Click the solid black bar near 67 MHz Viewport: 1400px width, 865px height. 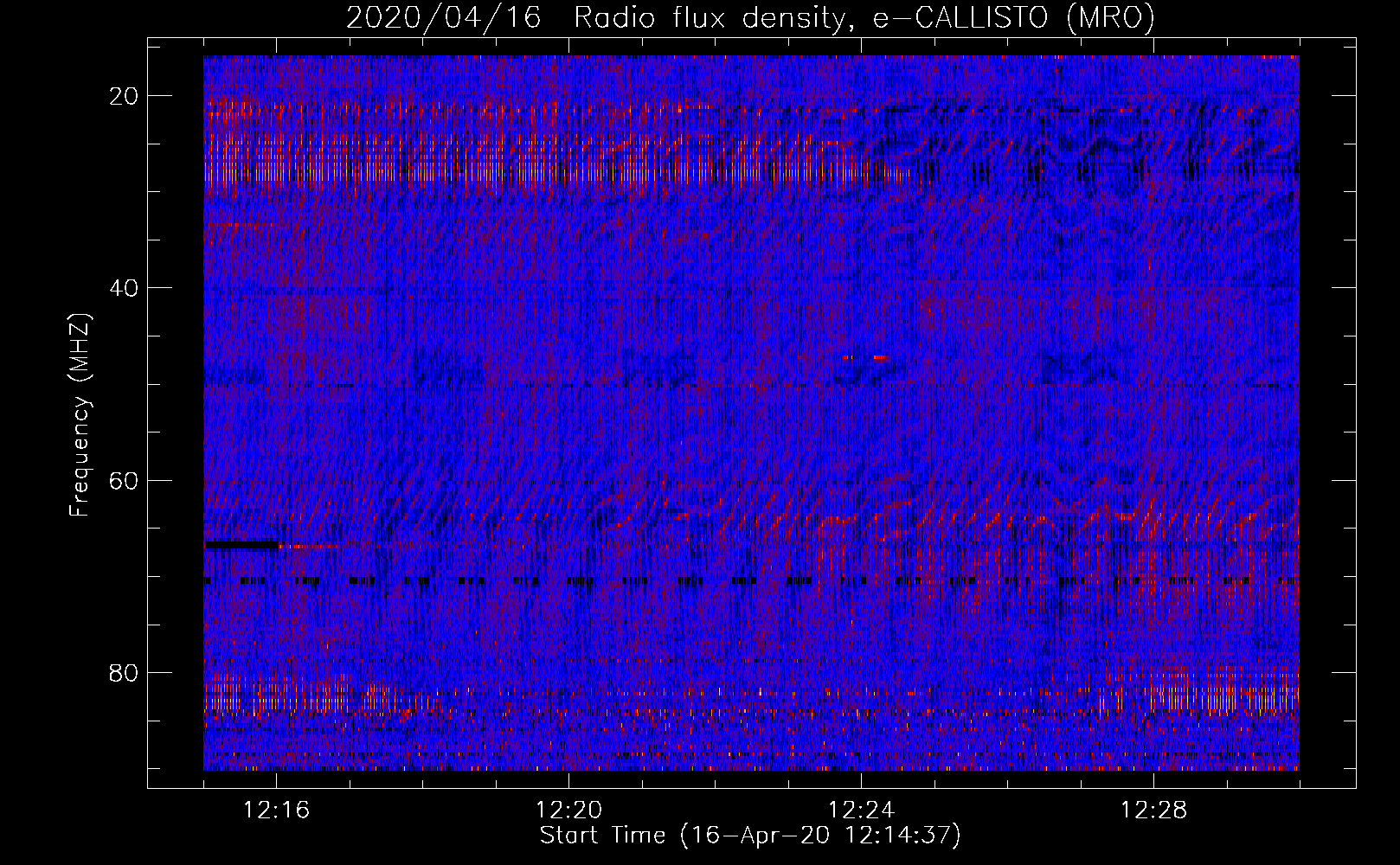coord(241,545)
